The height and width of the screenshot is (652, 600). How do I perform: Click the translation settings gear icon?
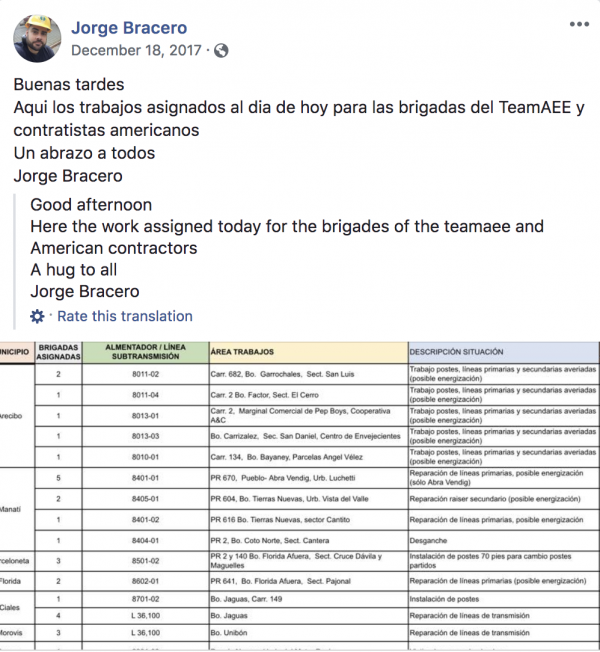point(38,316)
